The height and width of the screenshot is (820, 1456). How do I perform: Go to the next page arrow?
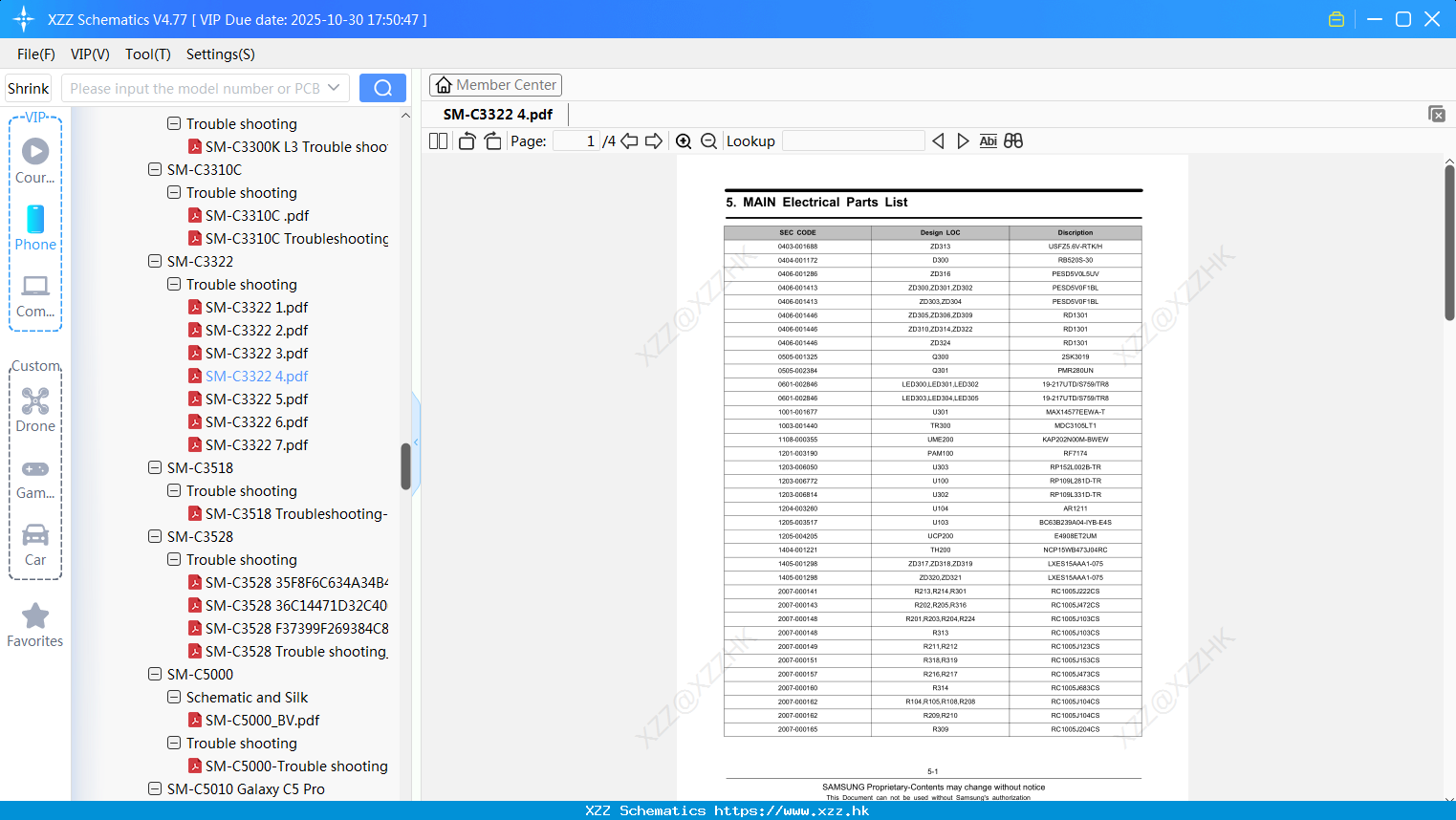(x=654, y=140)
